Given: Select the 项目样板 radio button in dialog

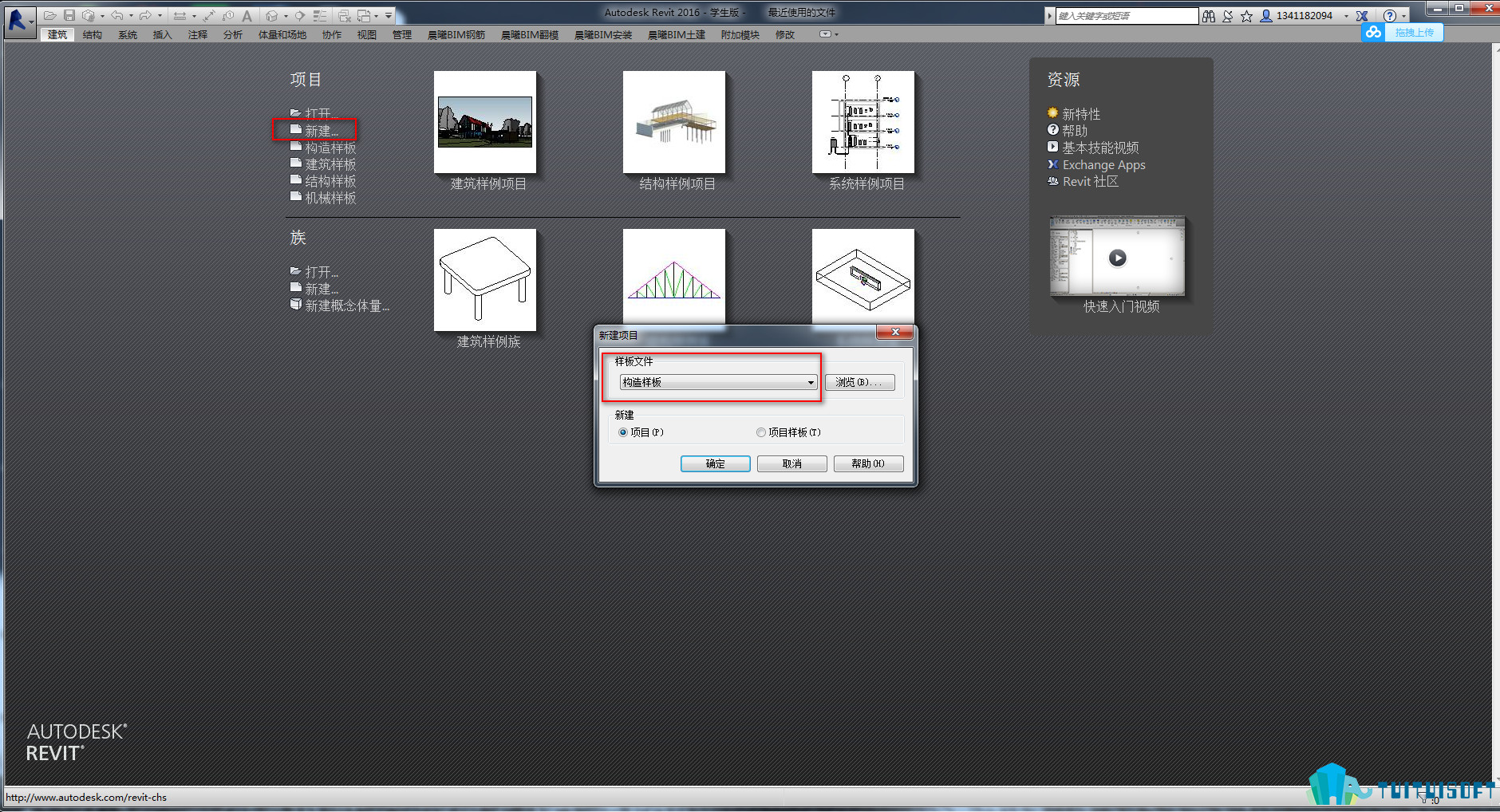Looking at the screenshot, I should tap(761, 432).
